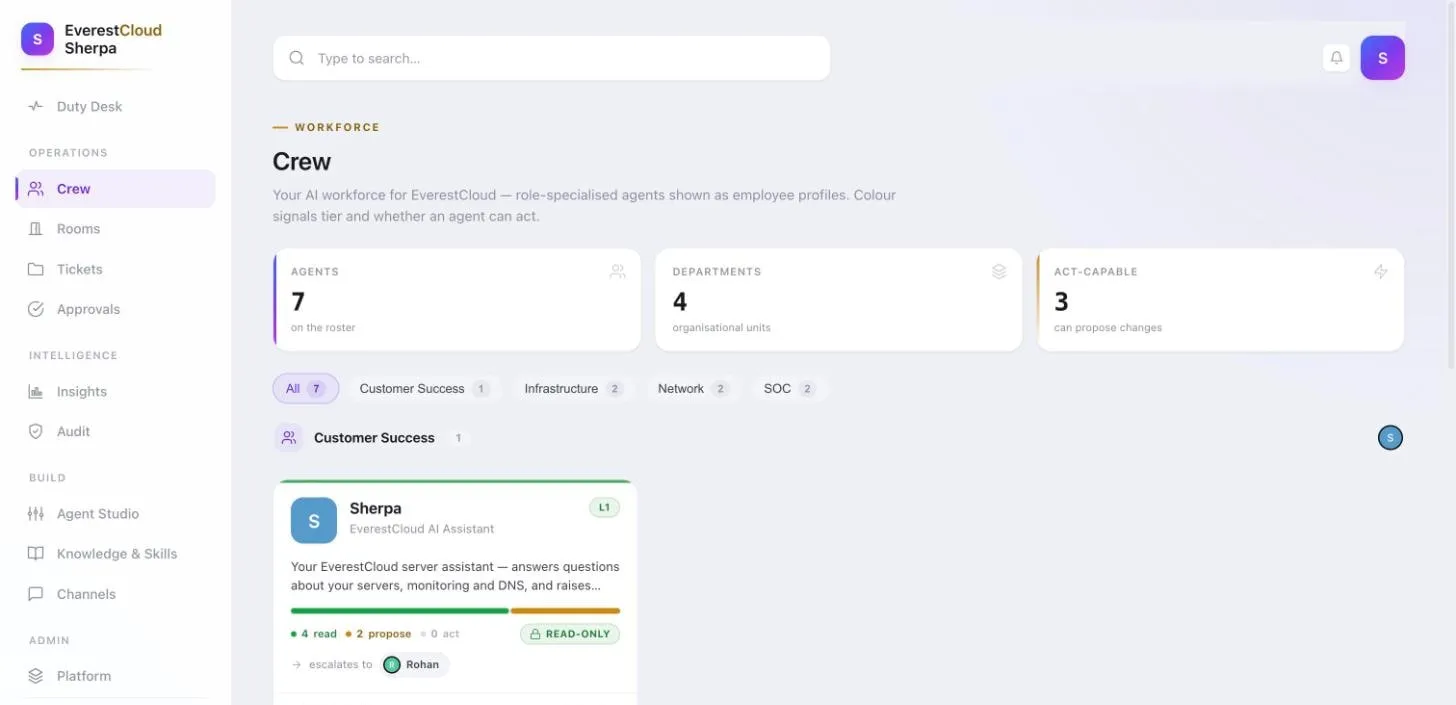Filter crew by Infrastructure

tap(573, 388)
